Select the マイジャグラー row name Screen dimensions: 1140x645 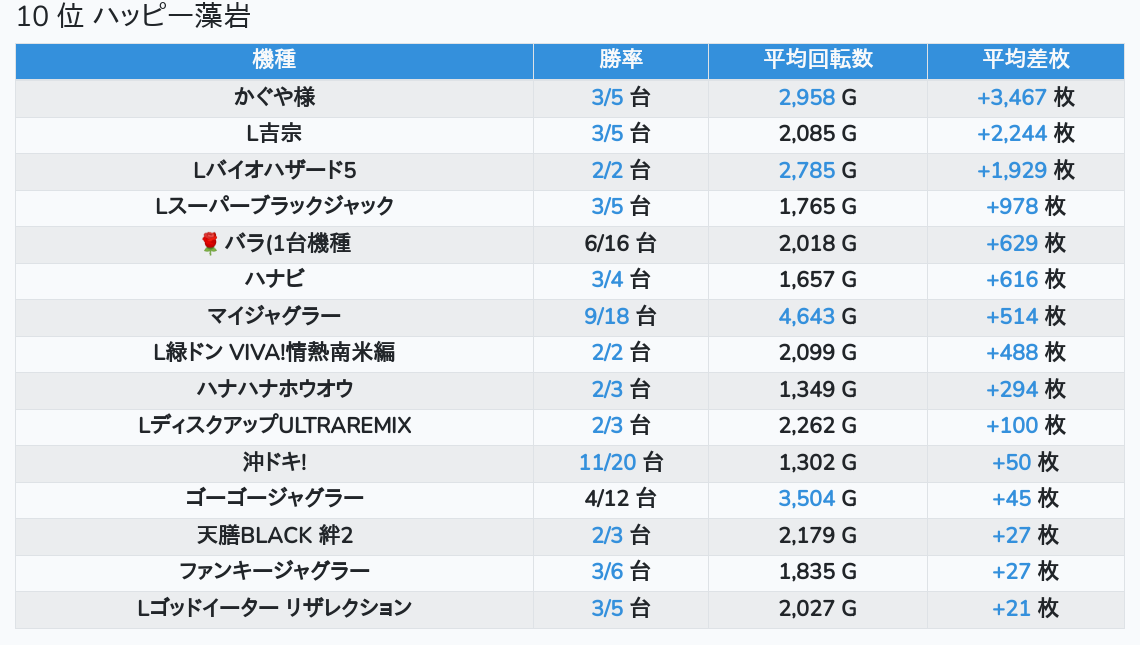pos(274,317)
